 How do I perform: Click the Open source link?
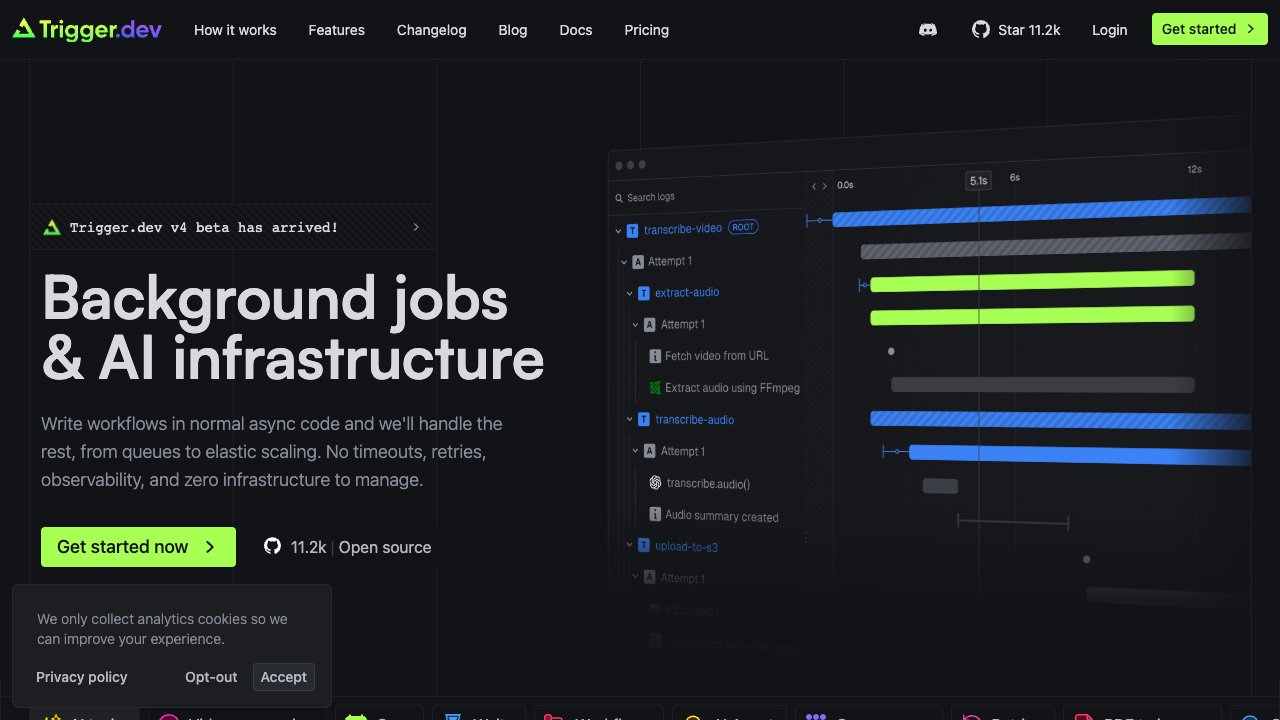click(x=385, y=547)
